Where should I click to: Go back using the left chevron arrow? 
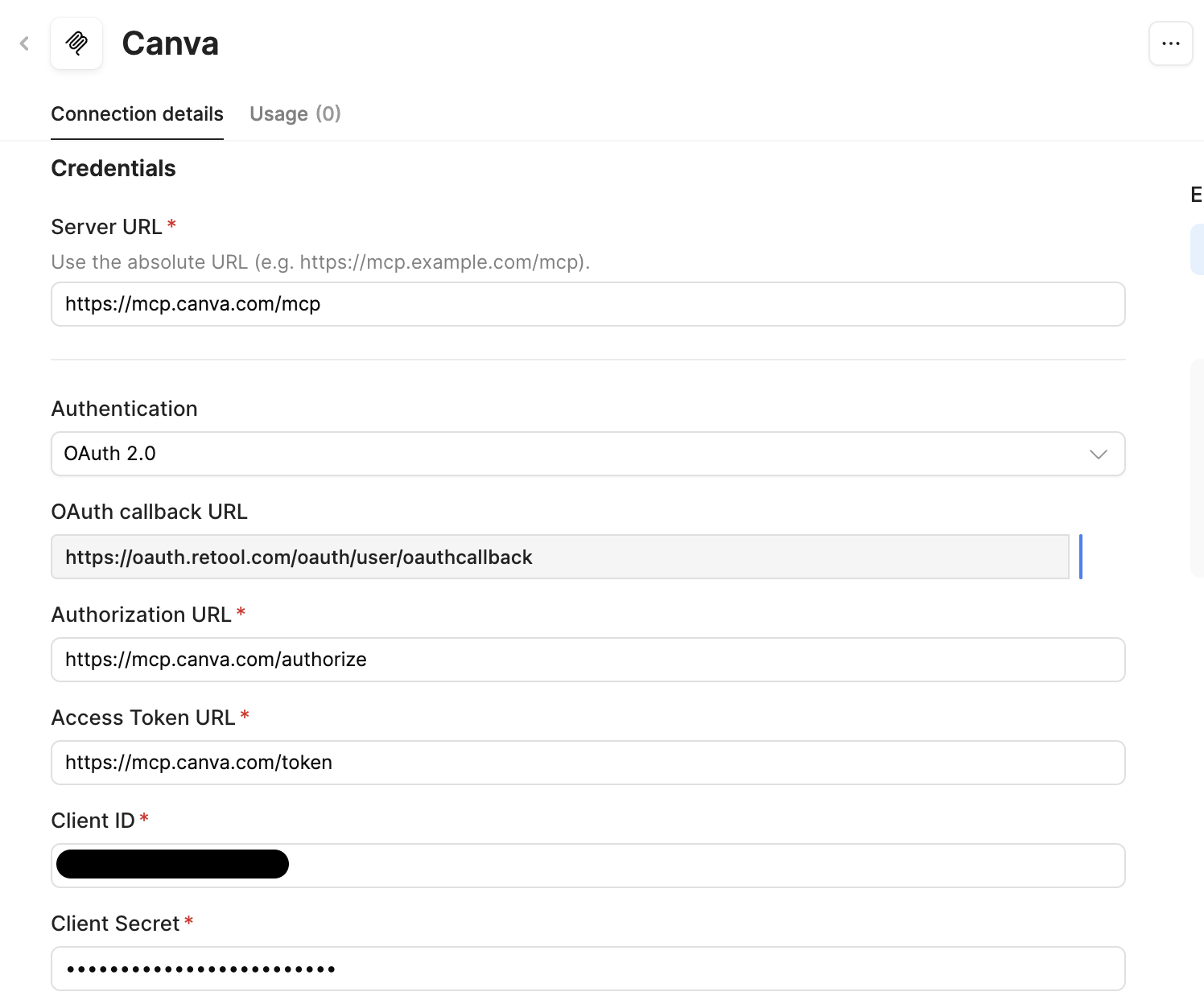[x=25, y=43]
